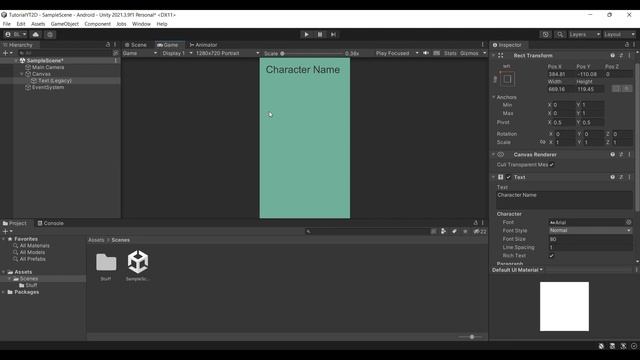Click the Step frame button
The width and height of the screenshot is (640, 360).
point(333,35)
